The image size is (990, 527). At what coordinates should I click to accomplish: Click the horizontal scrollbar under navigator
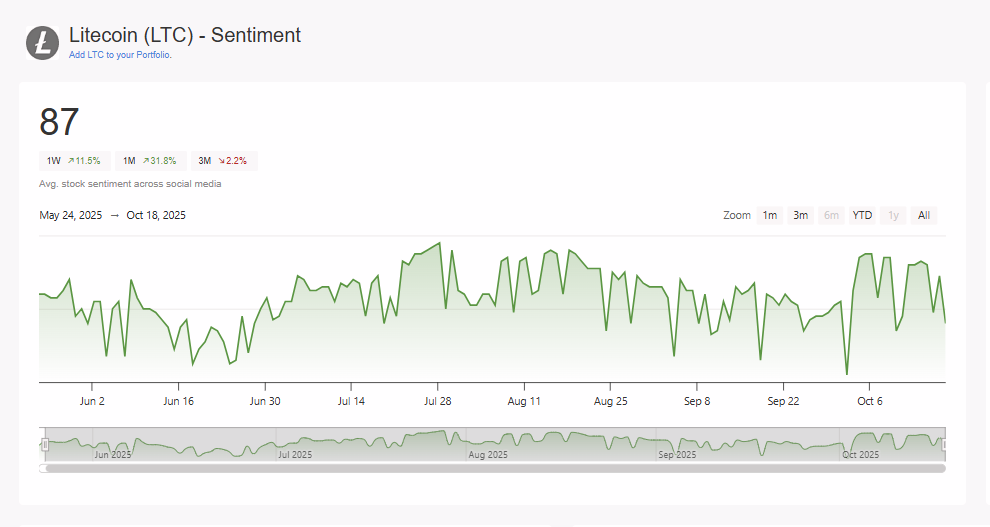pos(496,468)
